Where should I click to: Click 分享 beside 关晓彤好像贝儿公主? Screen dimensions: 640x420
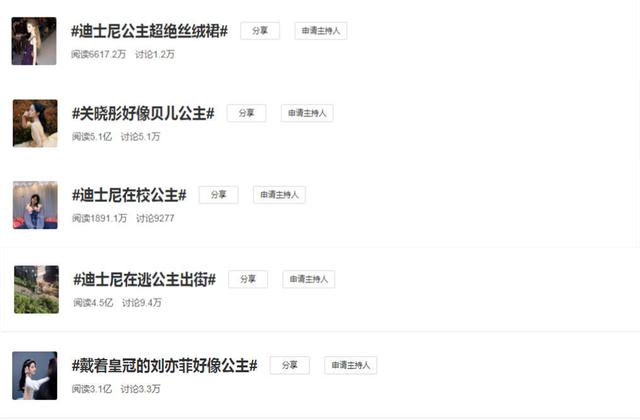pyautogui.click(x=247, y=113)
